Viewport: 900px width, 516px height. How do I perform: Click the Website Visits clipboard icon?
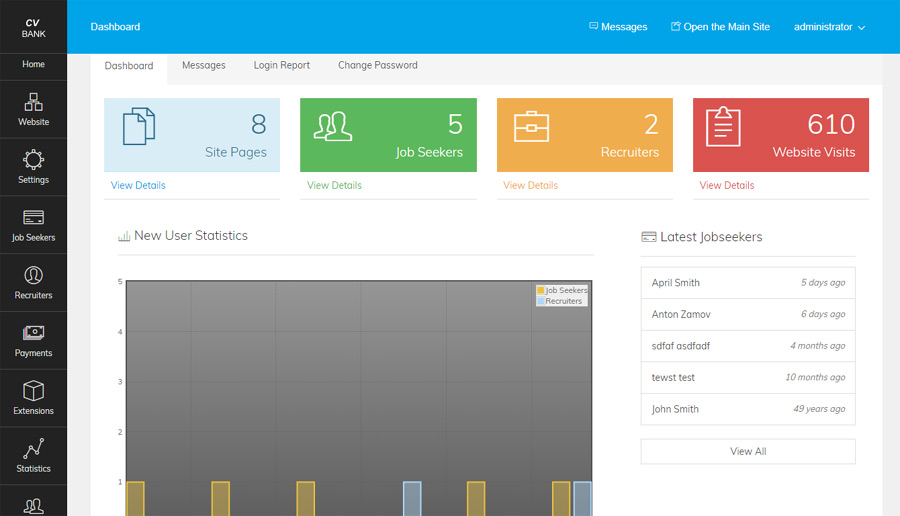(x=723, y=127)
